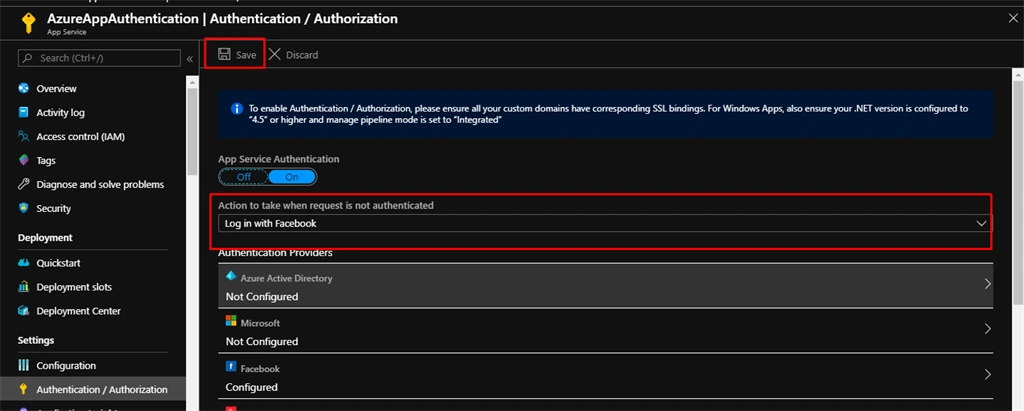Screen dimensions: 1024x411
Task: Click the Quickstart cloud icon
Action: (24, 263)
